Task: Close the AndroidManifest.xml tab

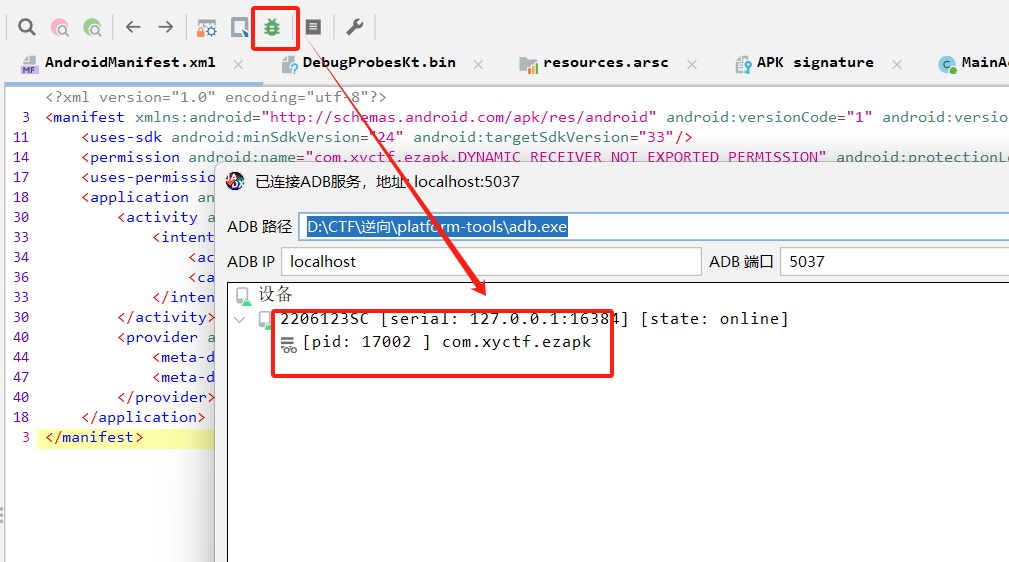Action: point(238,64)
